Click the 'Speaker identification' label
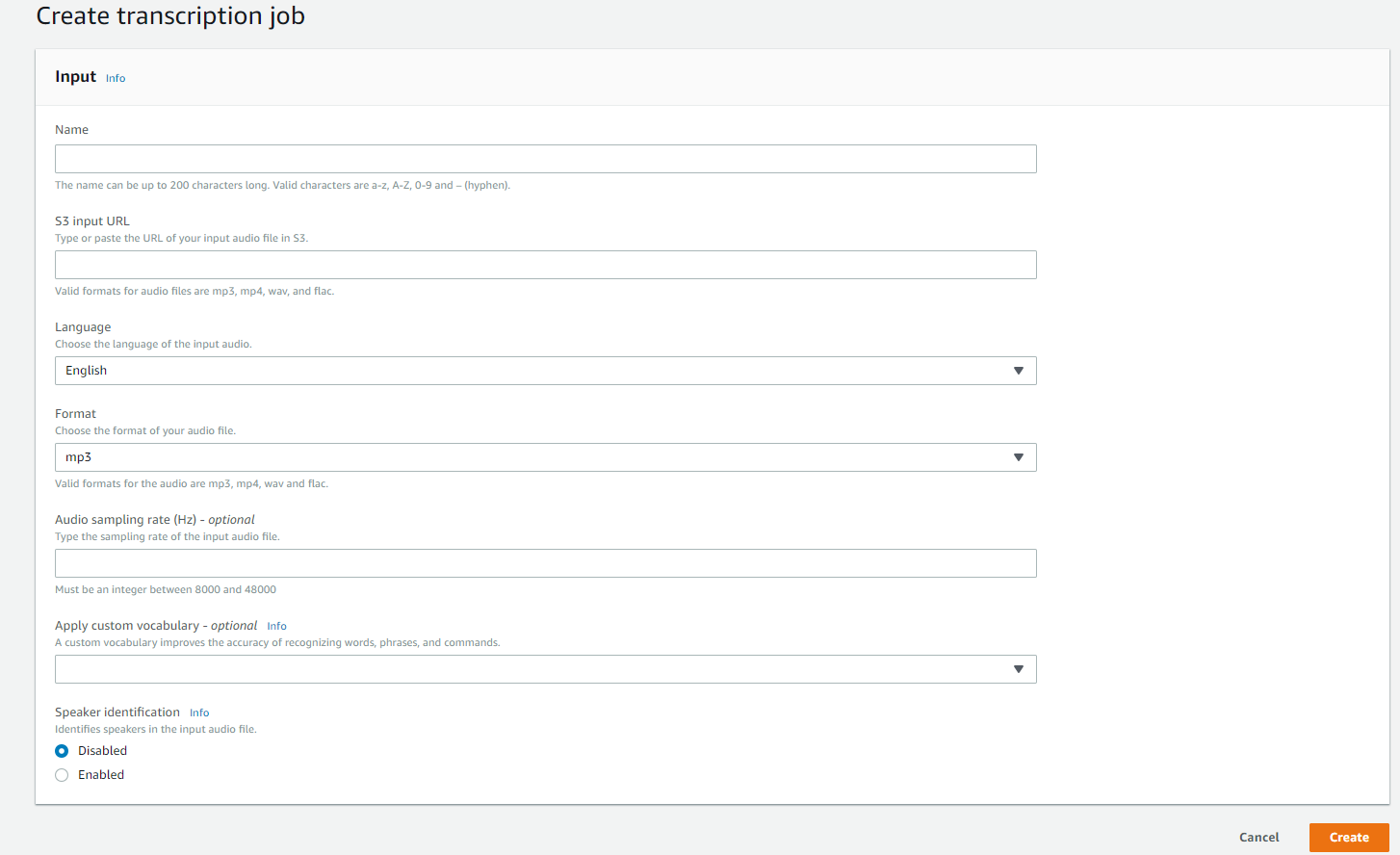Image resolution: width=1400 pixels, height=855 pixels. [117, 712]
